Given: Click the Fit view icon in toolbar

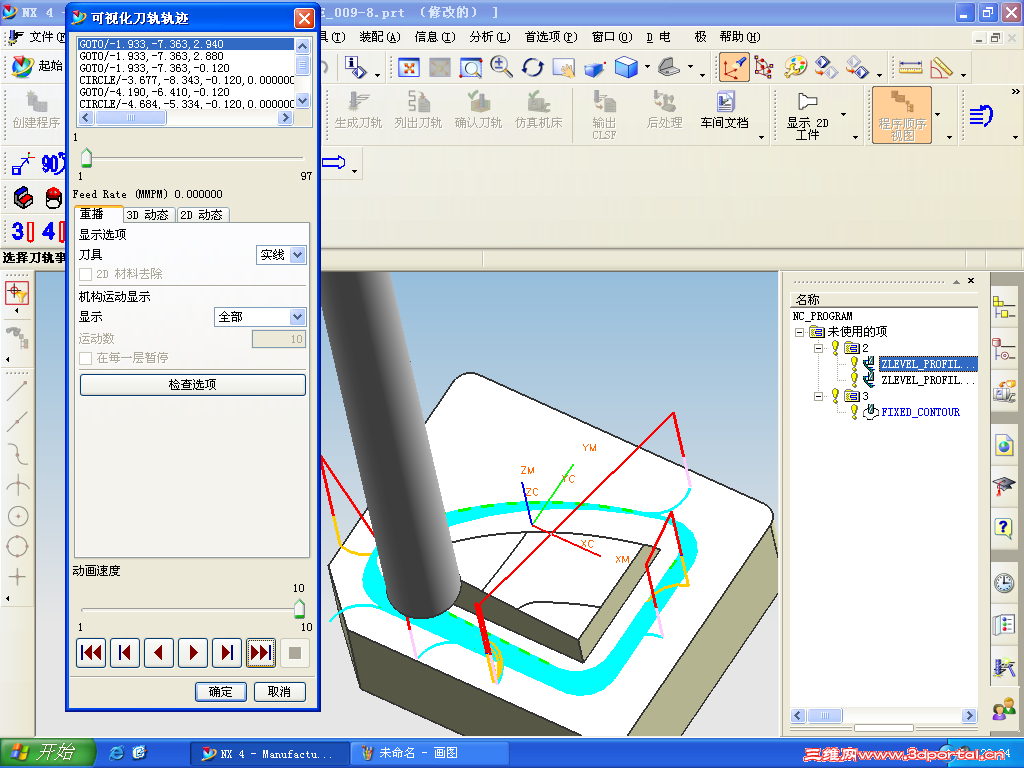Looking at the screenshot, I should [409, 67].
